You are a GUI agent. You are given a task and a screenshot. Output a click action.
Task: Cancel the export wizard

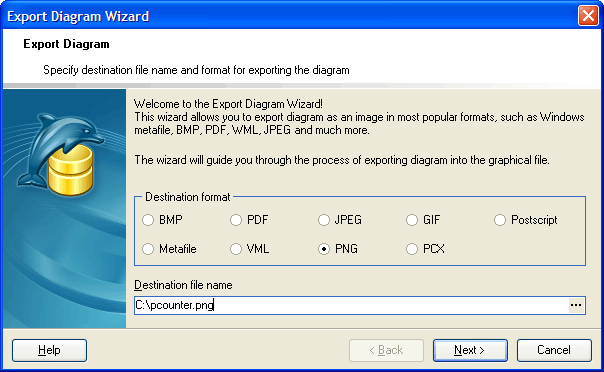[x=554, y=350]
